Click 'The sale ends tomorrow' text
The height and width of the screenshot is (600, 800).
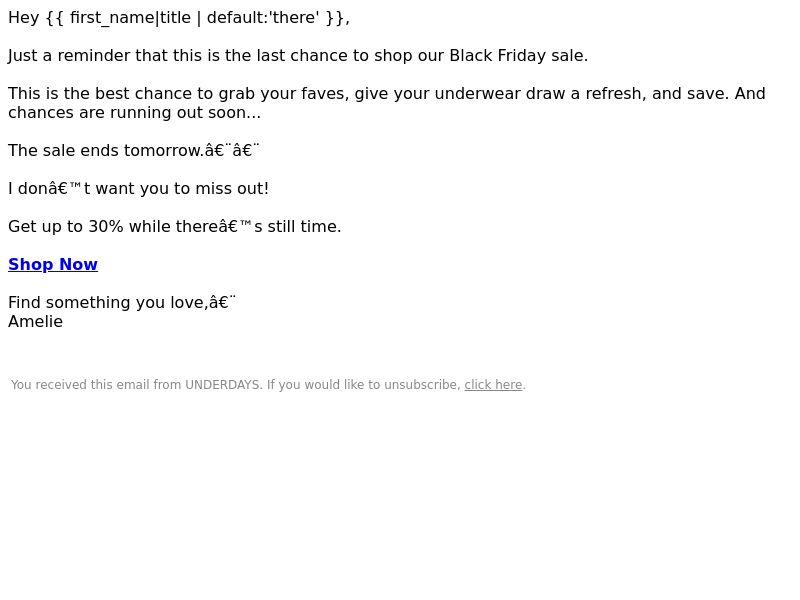106,151
